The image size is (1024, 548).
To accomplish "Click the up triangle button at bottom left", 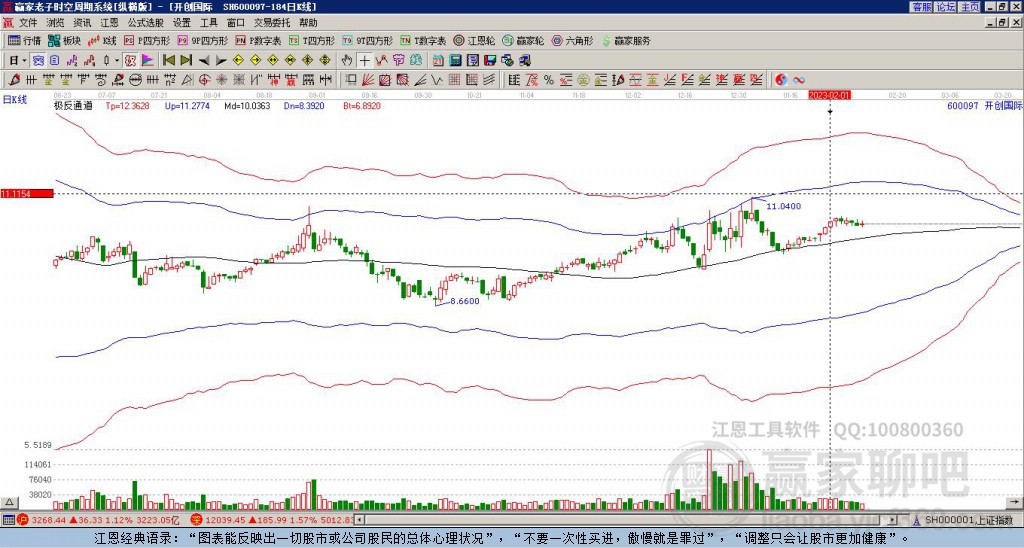I will 8,503.
